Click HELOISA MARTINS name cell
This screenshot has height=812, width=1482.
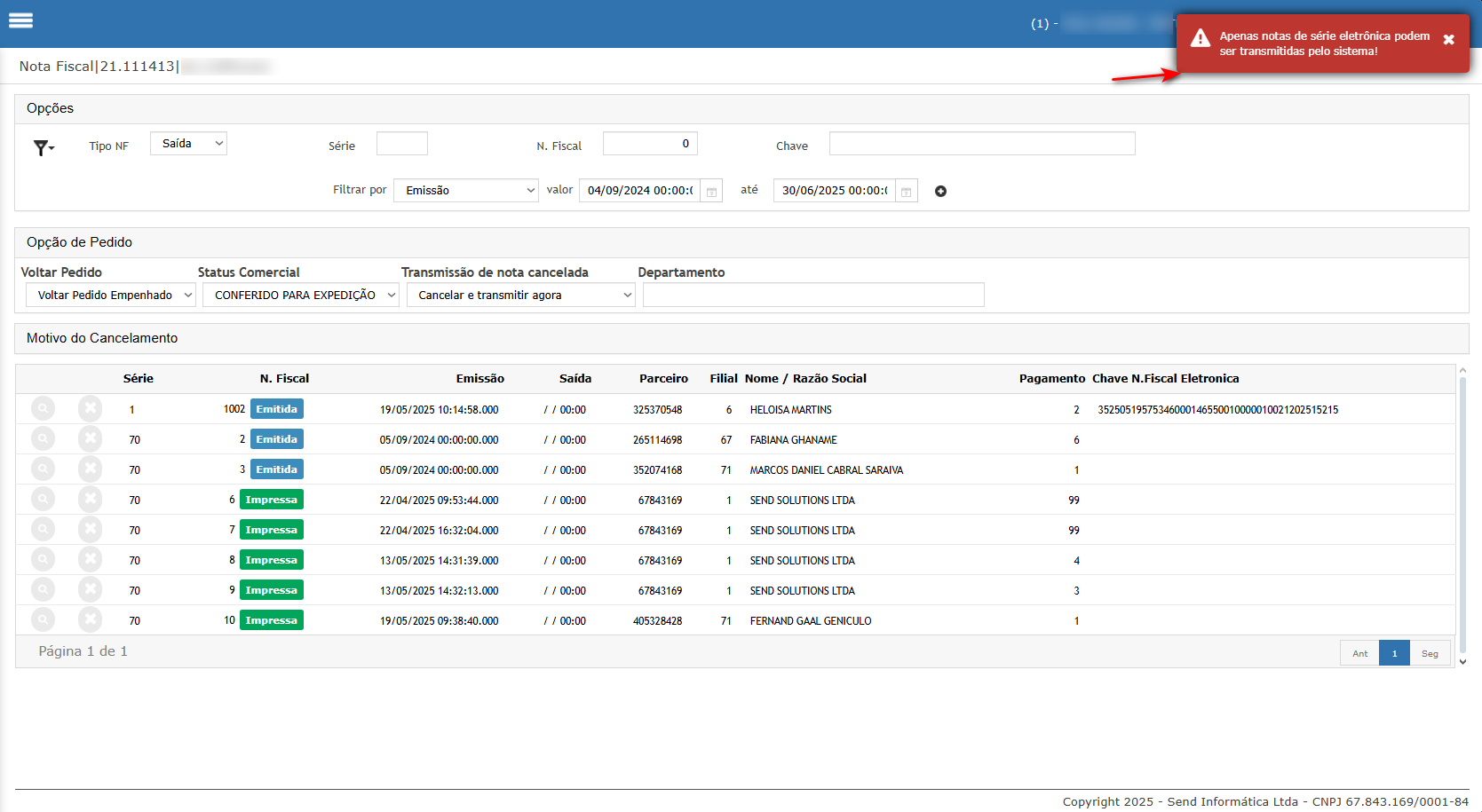pyautogui.click(x=791, y=410)
